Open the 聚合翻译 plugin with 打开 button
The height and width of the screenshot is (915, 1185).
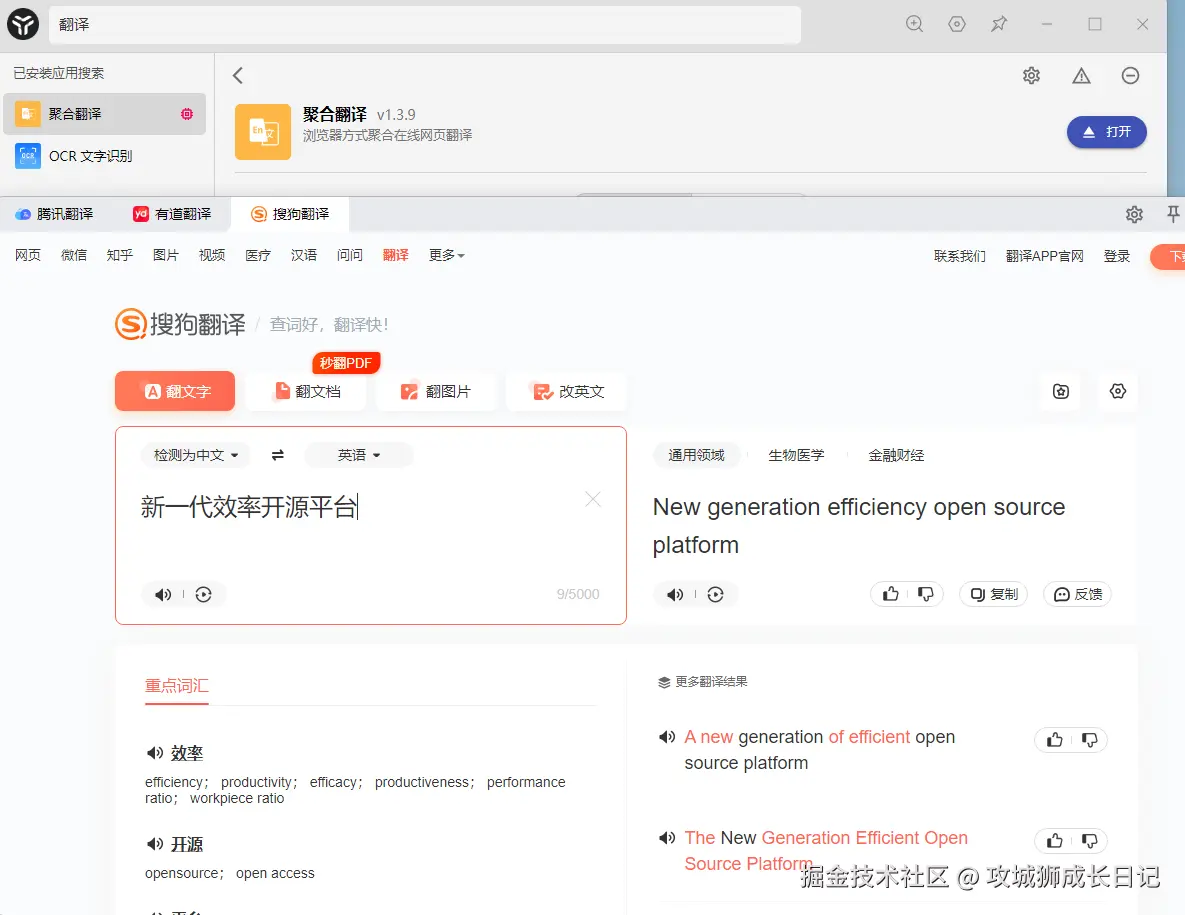coord(1106,131)
